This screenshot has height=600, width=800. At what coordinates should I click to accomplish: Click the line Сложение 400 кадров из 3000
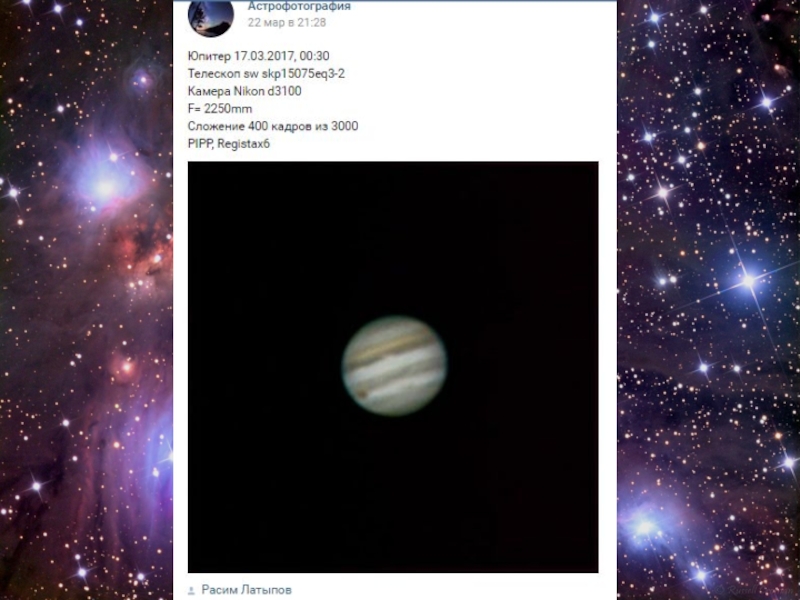(273, 126)
